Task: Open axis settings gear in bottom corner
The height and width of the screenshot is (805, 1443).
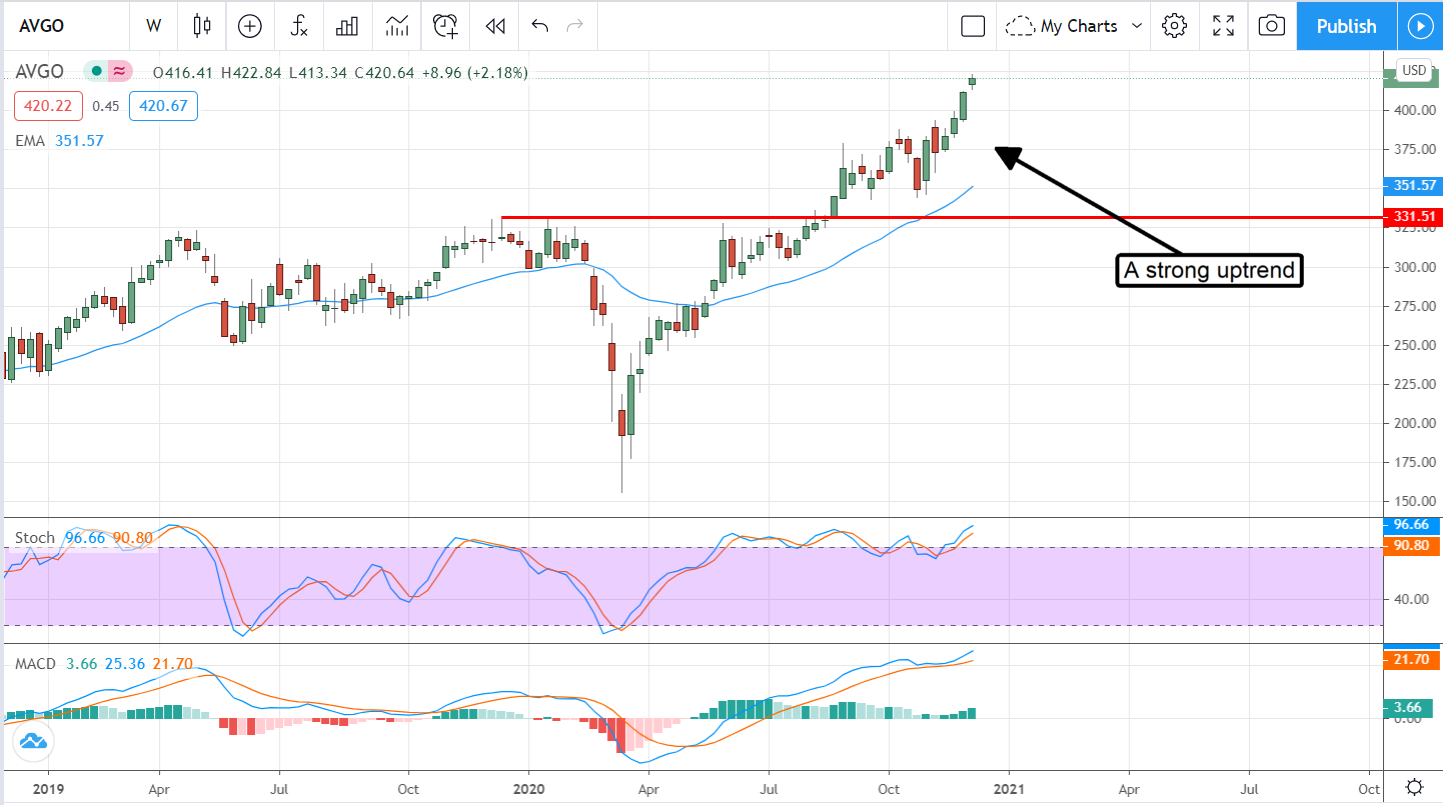Action: (1414, 786)
